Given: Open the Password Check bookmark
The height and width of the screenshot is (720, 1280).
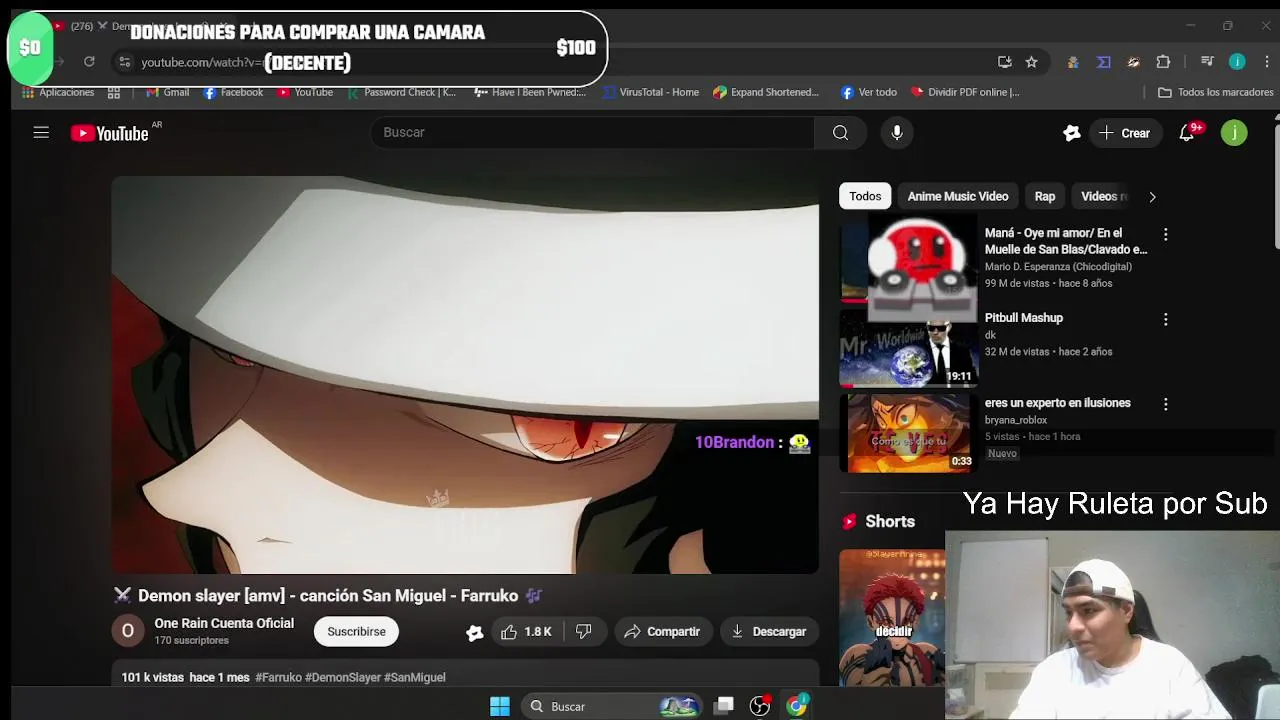Looking at the screenshot, I should 401,92.
